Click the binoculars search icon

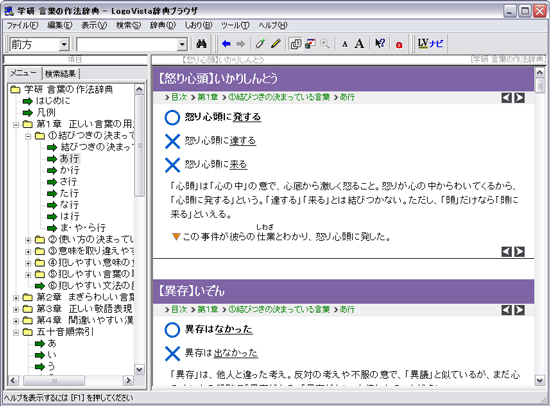[201, 44]
